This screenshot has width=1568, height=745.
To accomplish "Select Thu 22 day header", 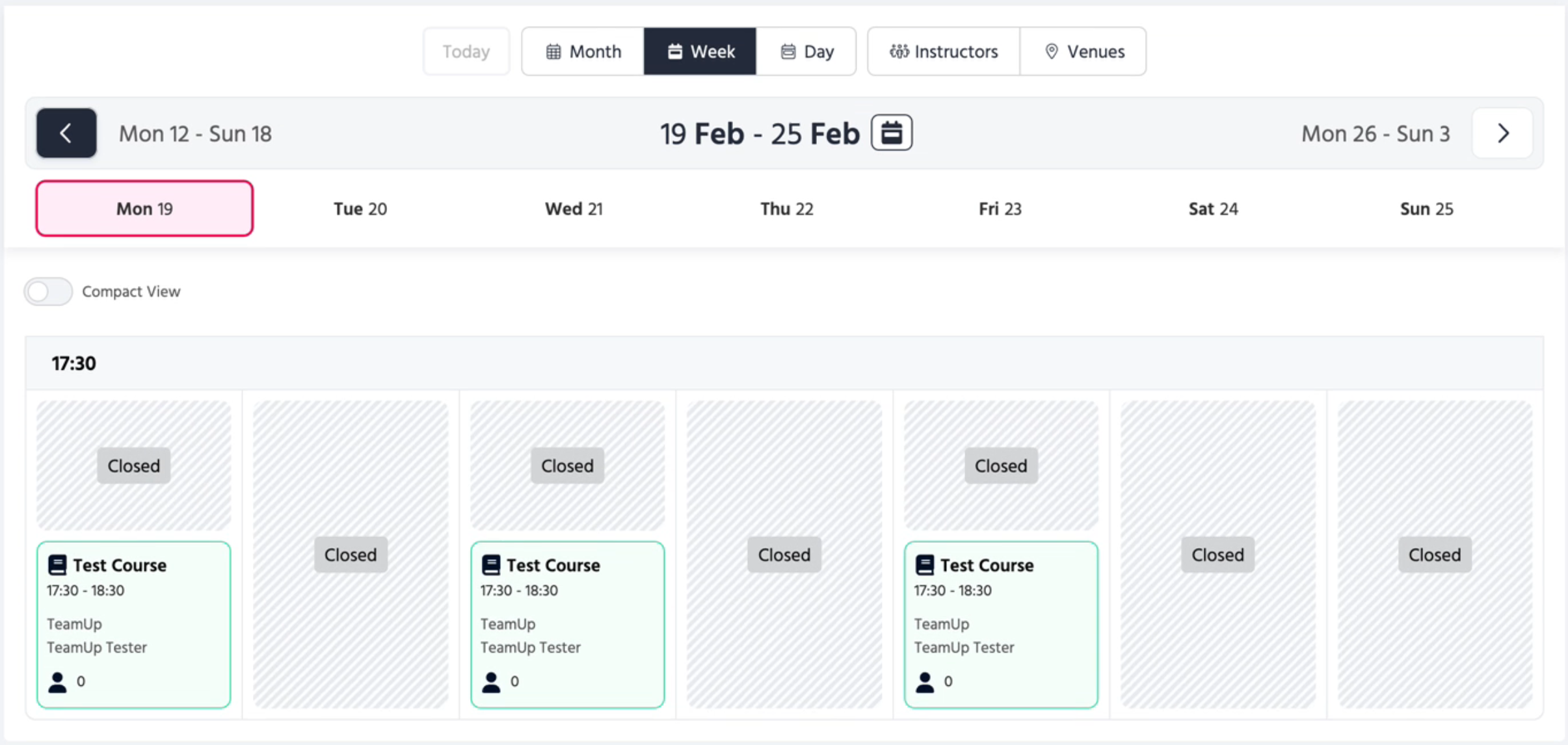I will 787,209.
